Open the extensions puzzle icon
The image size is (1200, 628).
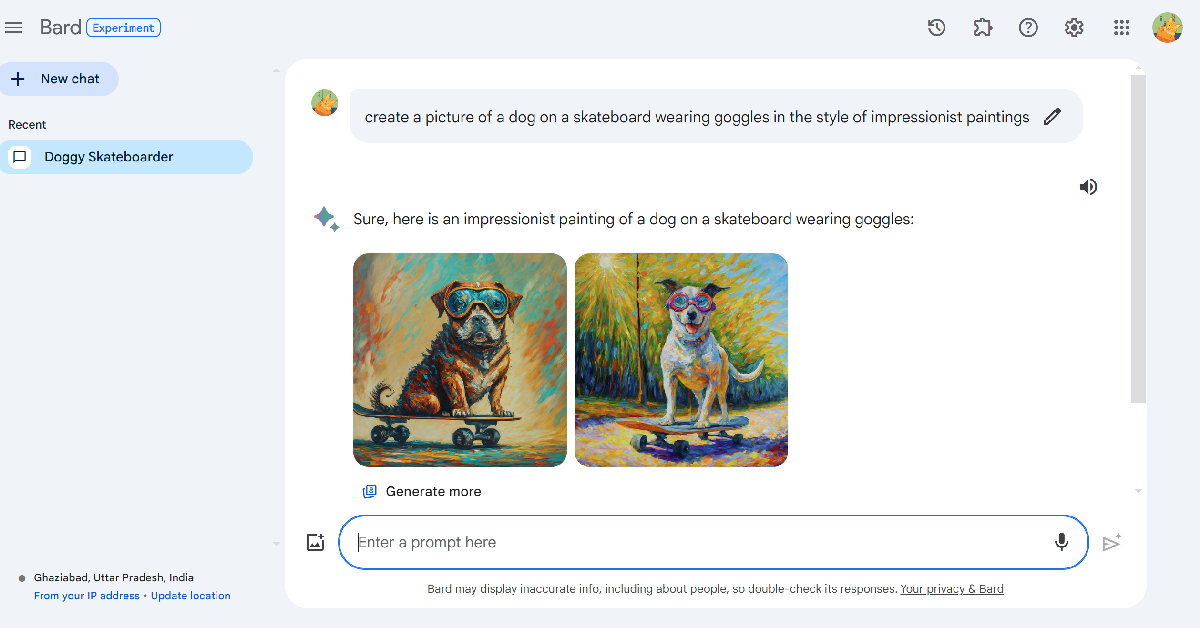[x=982, y=28]
